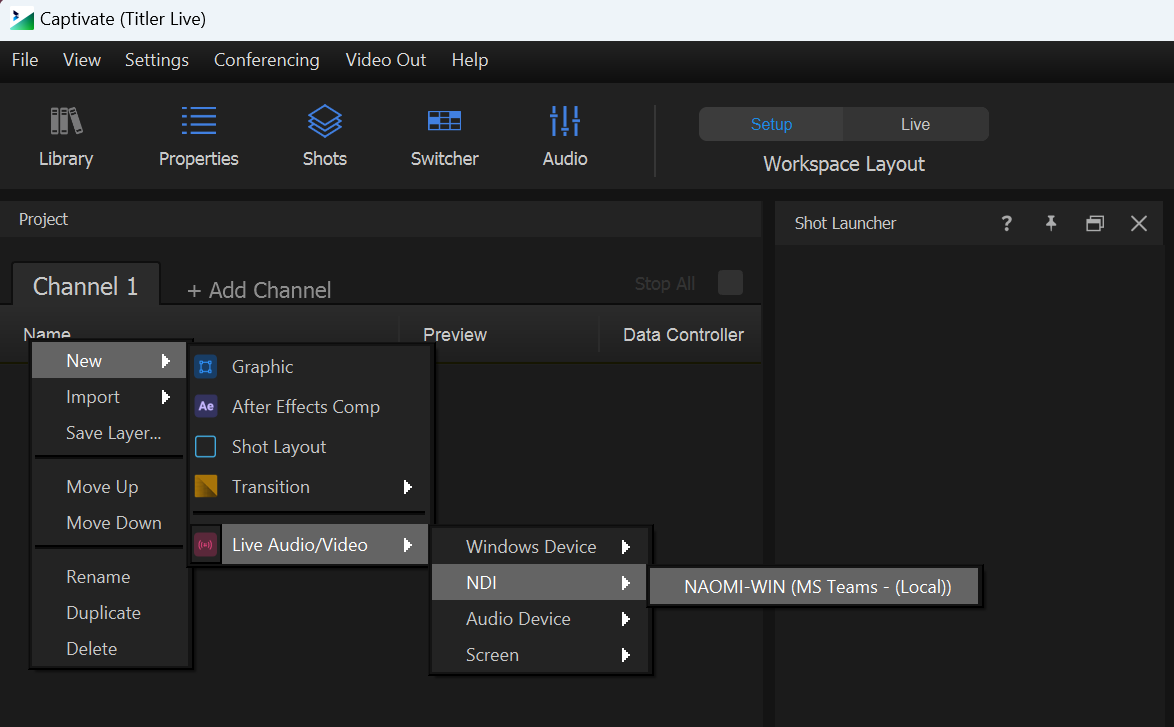Select New menu item

[x=109, y=361]
